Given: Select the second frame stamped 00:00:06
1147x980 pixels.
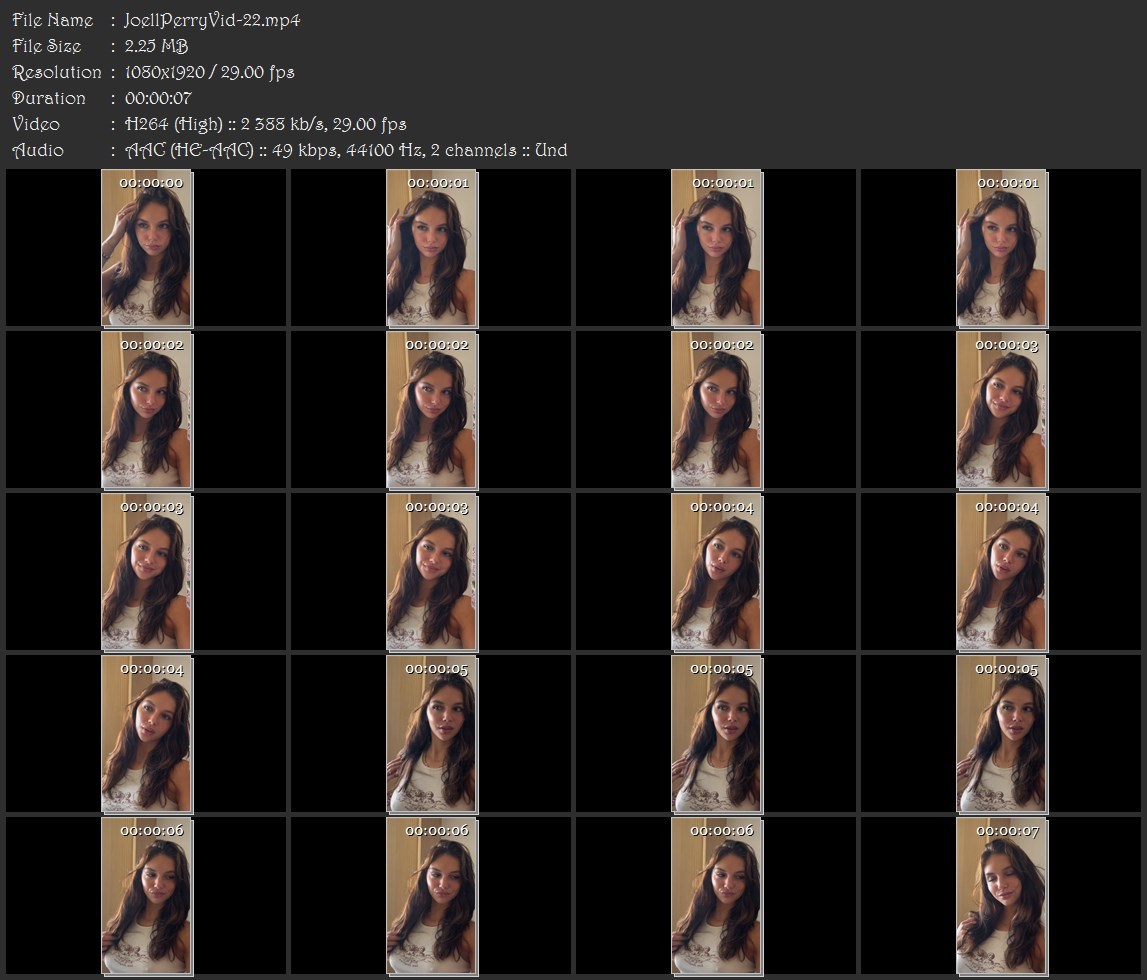Looking at the screenshot, I should click(x=432, y=897).
